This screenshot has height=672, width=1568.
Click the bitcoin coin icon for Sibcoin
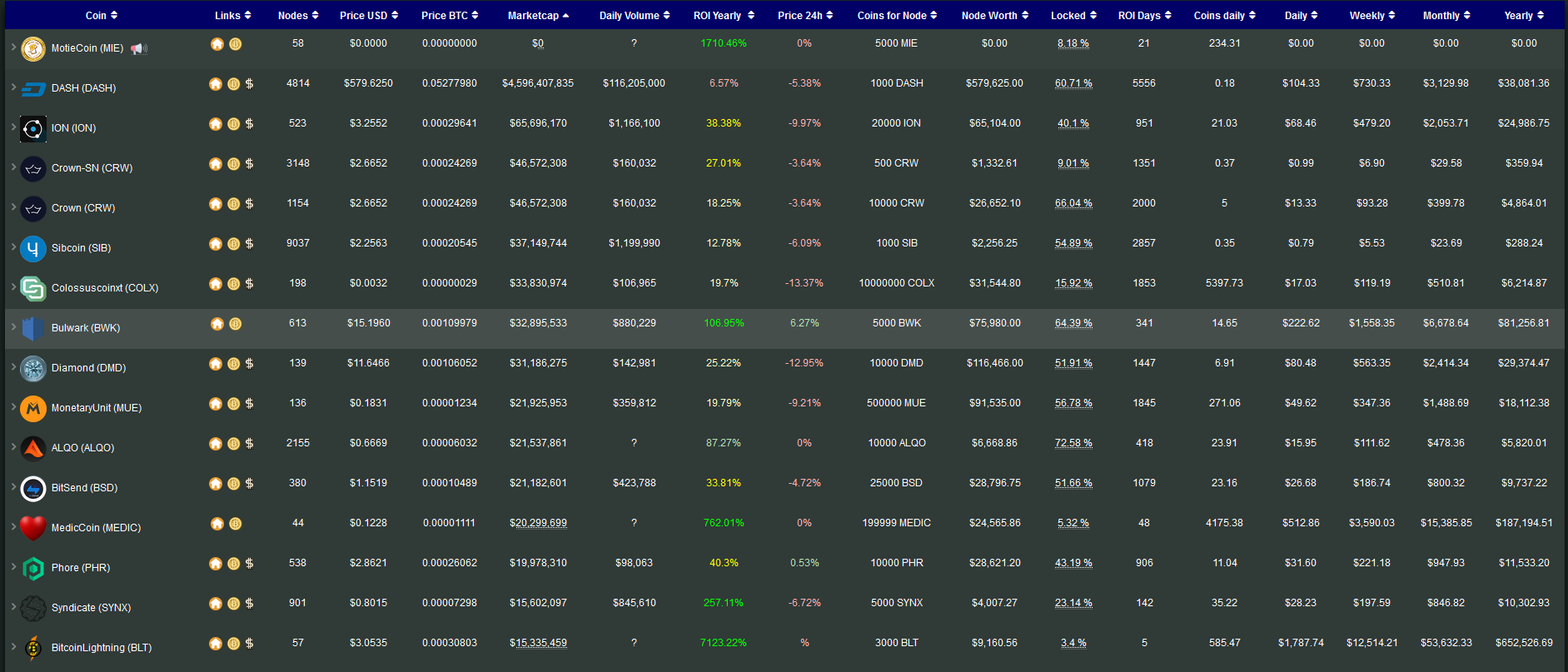pos(234,244)
